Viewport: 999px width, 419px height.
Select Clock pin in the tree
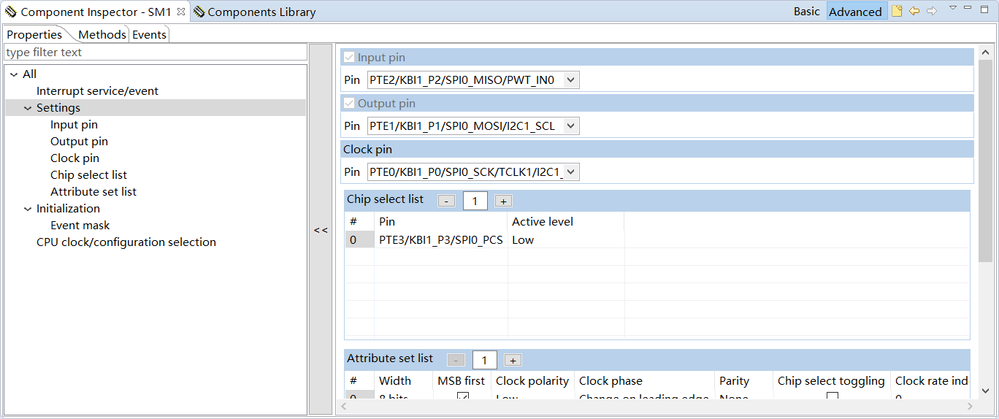click(75, 158)
